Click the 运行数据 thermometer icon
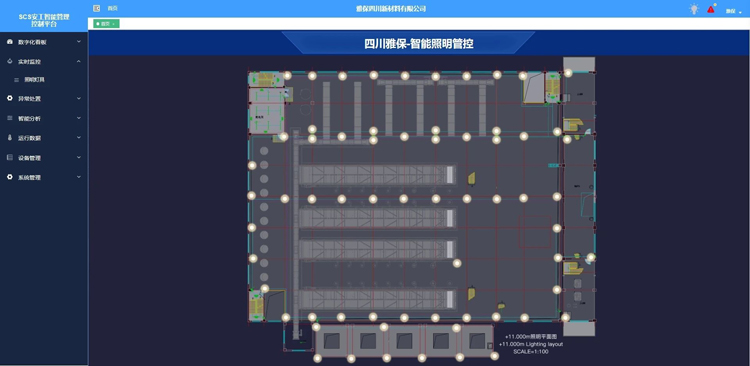750x366 pixels. point(10,138)
